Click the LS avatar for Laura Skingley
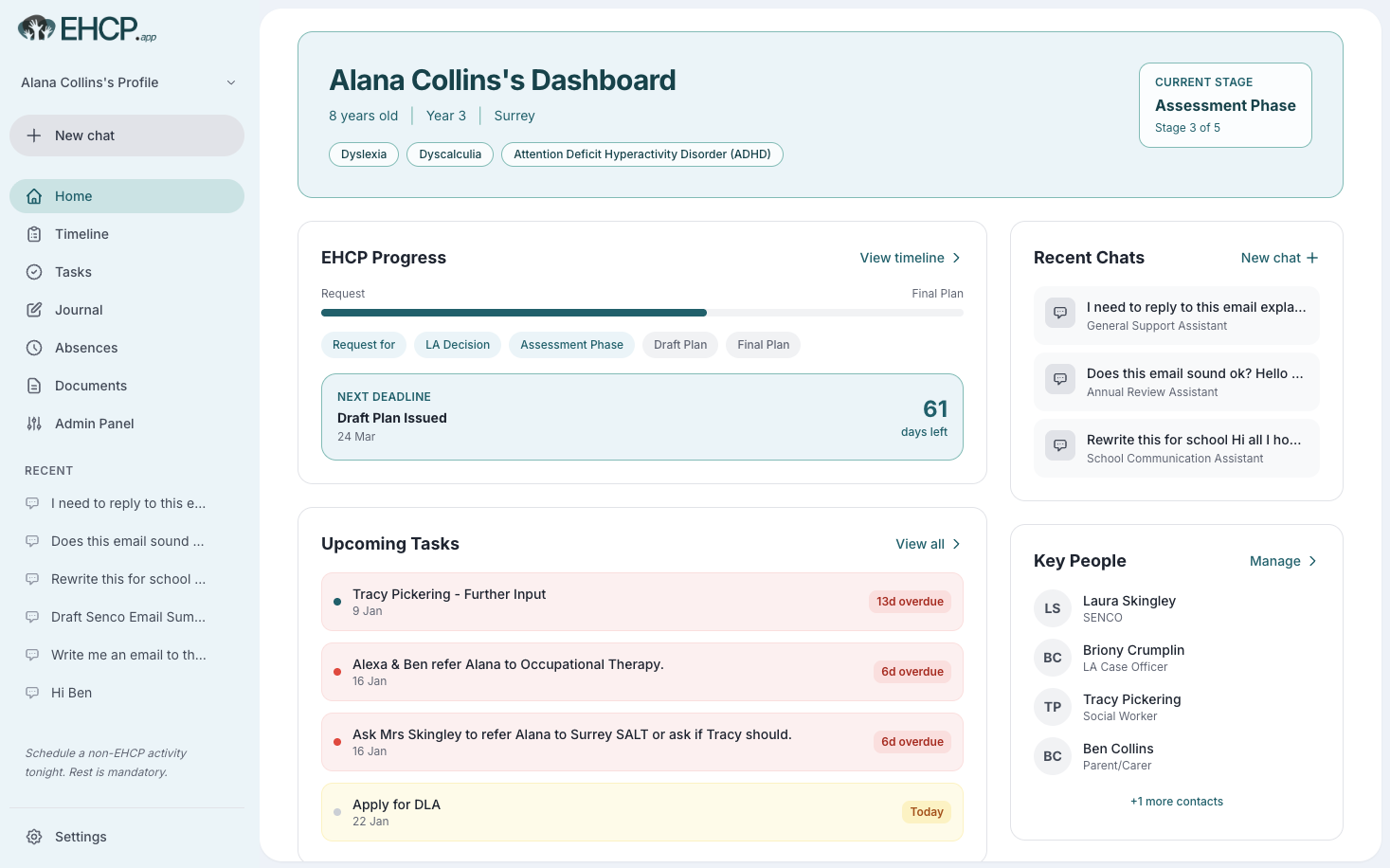Screen dimensions: 1390x868 tap(1053, 608)
